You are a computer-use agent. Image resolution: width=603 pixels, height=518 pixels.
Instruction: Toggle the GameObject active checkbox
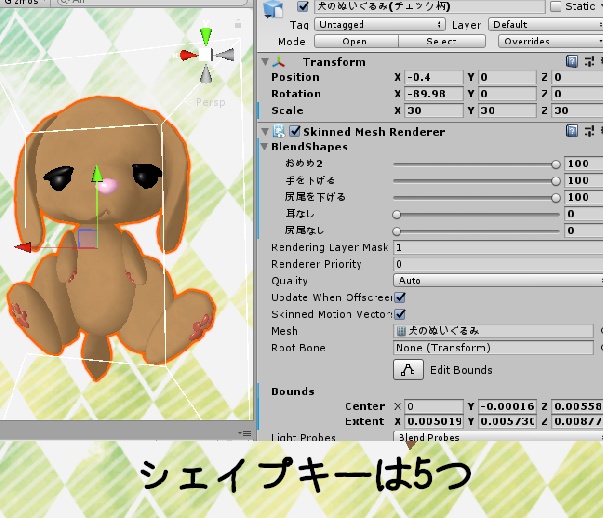point(303,6)
